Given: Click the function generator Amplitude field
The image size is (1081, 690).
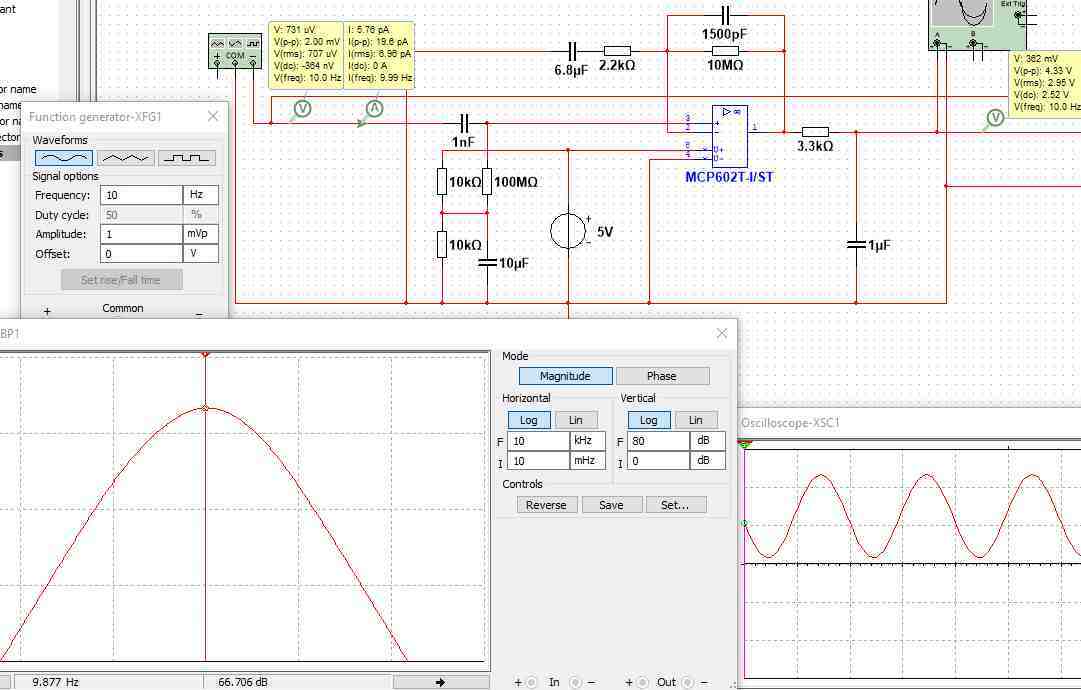Looking at the screenshot, I should coord(141,234).
